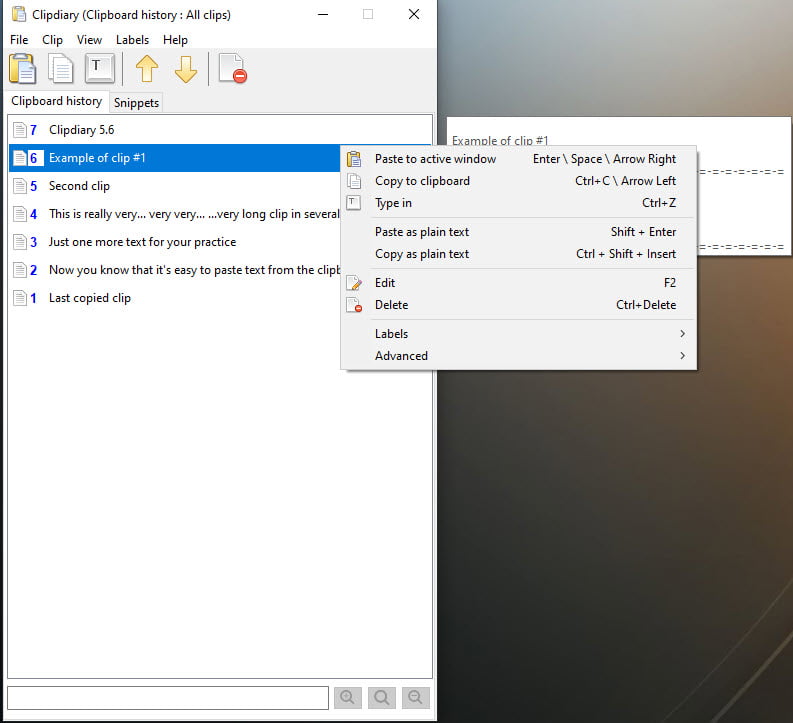The width and height of the screenshot is (793, 723).
Task: Click document icon of clip 4
Action: [20, 214]
